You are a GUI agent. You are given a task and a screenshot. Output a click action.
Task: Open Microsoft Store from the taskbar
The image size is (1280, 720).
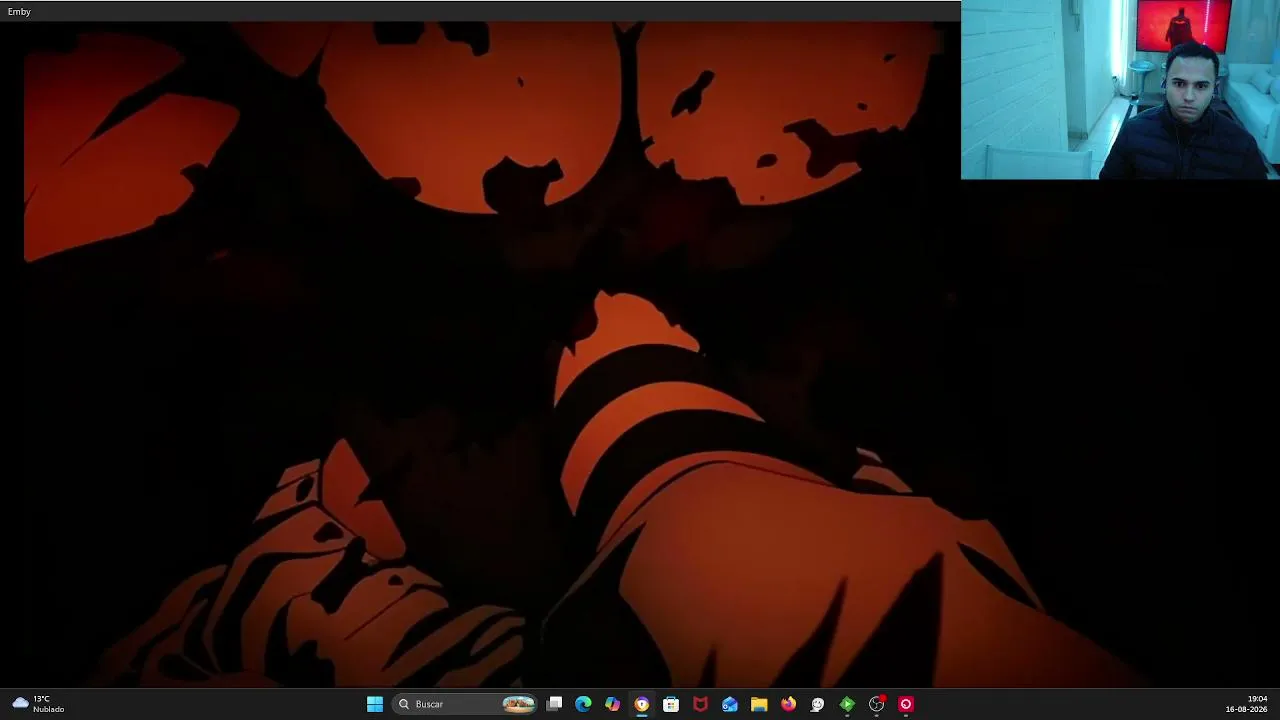click(671, 704)
